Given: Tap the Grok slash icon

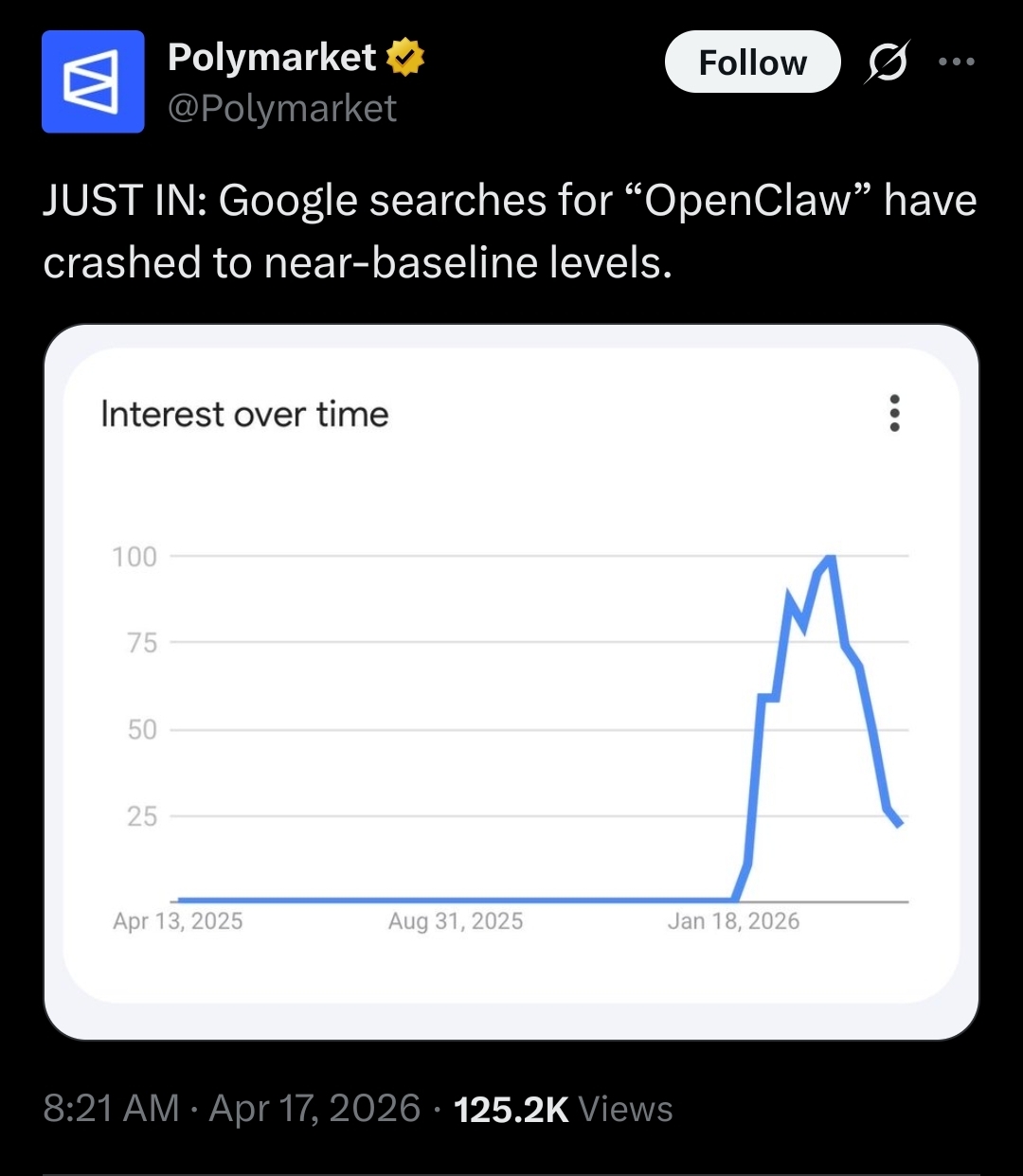Looking at the screenshot, I should 887,62.
